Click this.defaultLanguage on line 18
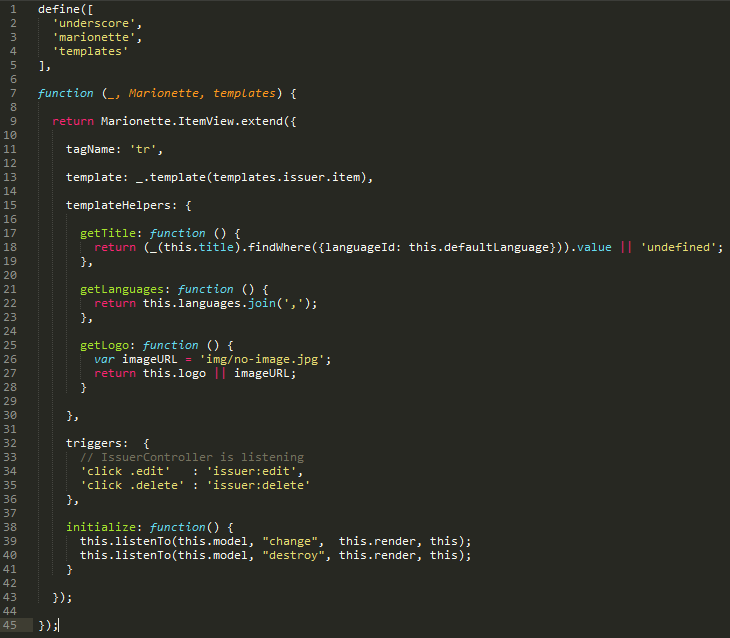The width and height of the screenshot is (730, 638). pos(479,247)
